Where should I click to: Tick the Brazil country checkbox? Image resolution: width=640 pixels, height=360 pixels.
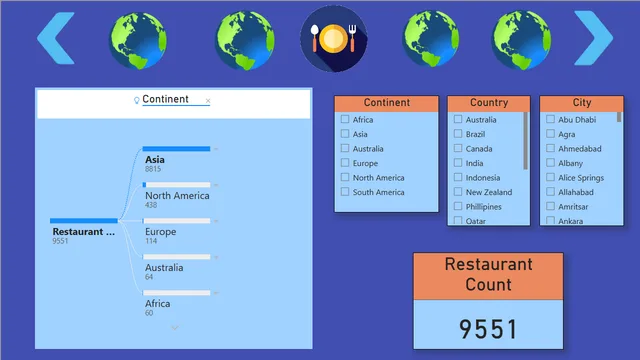(x=458, y=133)
